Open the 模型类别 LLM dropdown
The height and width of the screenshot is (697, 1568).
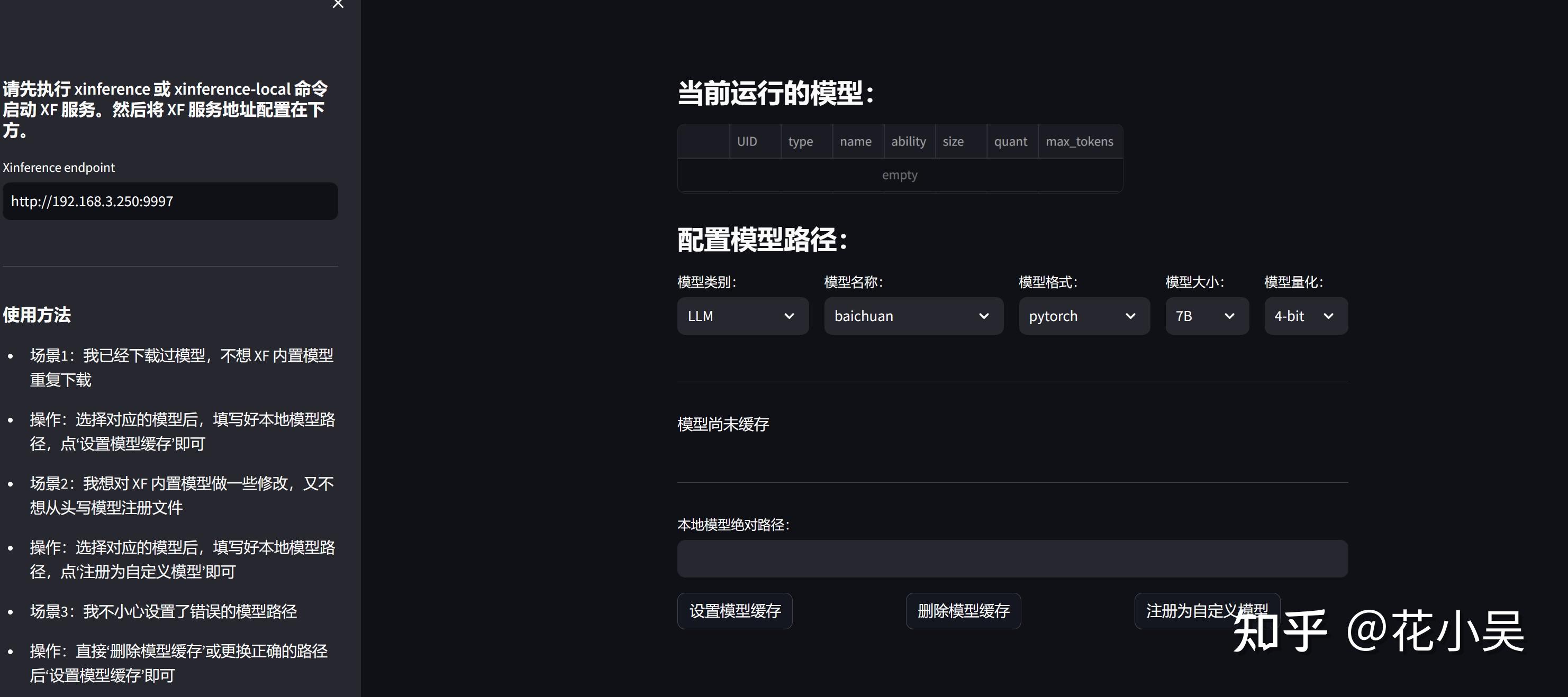pos(742,316)
